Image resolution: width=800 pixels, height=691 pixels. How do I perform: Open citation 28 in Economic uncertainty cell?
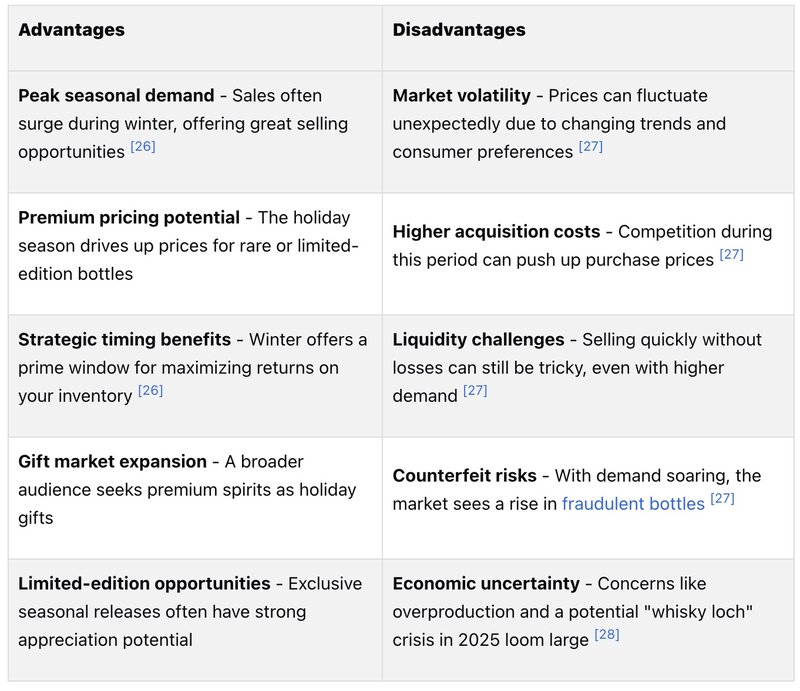607,634
